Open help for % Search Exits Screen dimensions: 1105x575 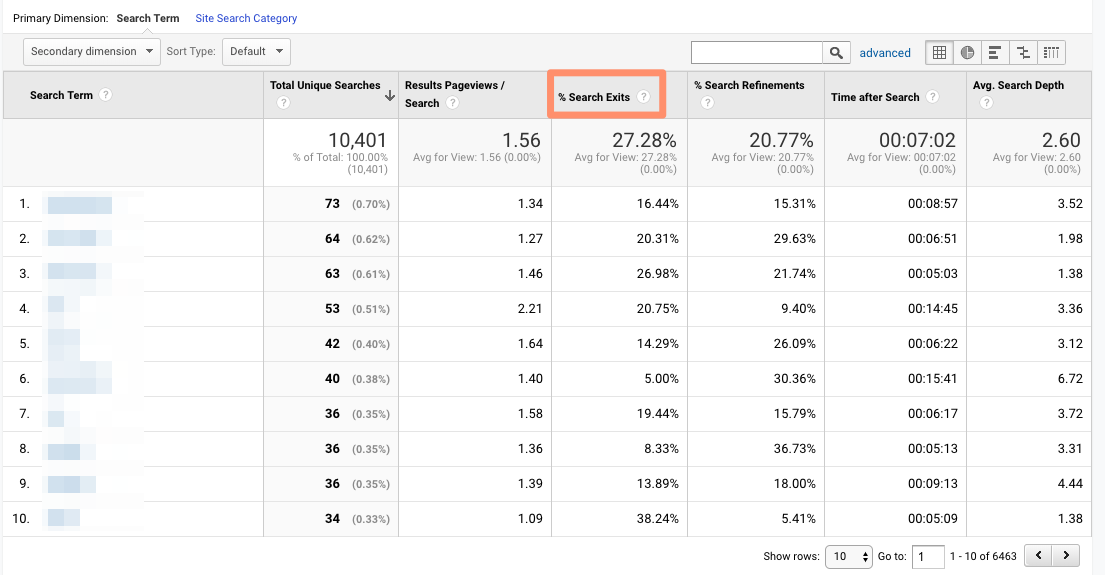(x=643, y=97)
